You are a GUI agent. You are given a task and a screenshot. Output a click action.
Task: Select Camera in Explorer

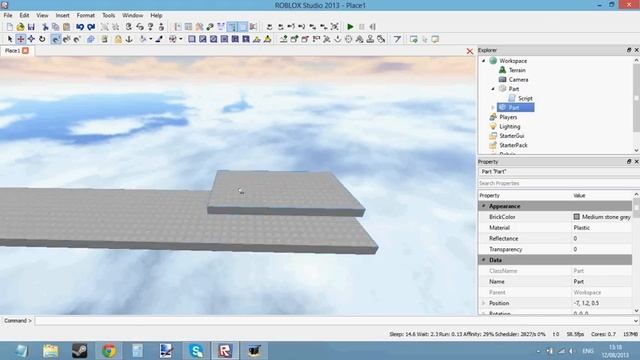coord(518,80)
